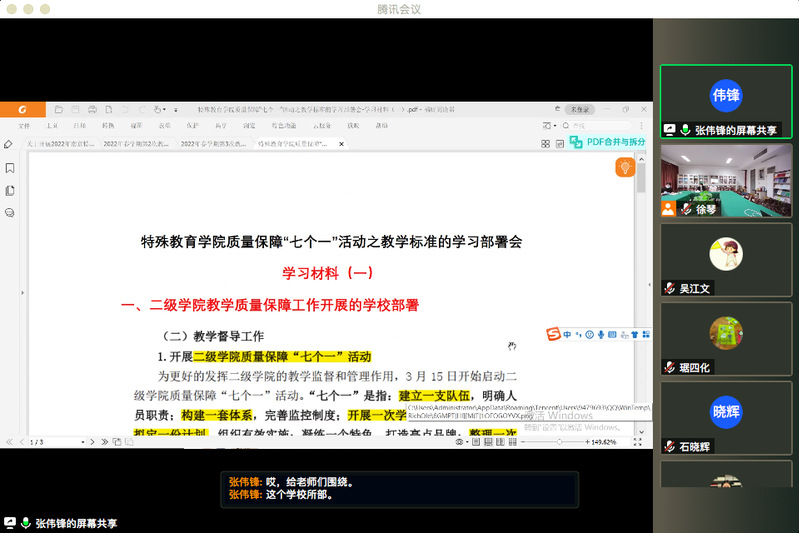Open the page thumbnails sidebar panel
The image size is (799, 533).
[x=10, y=190]
